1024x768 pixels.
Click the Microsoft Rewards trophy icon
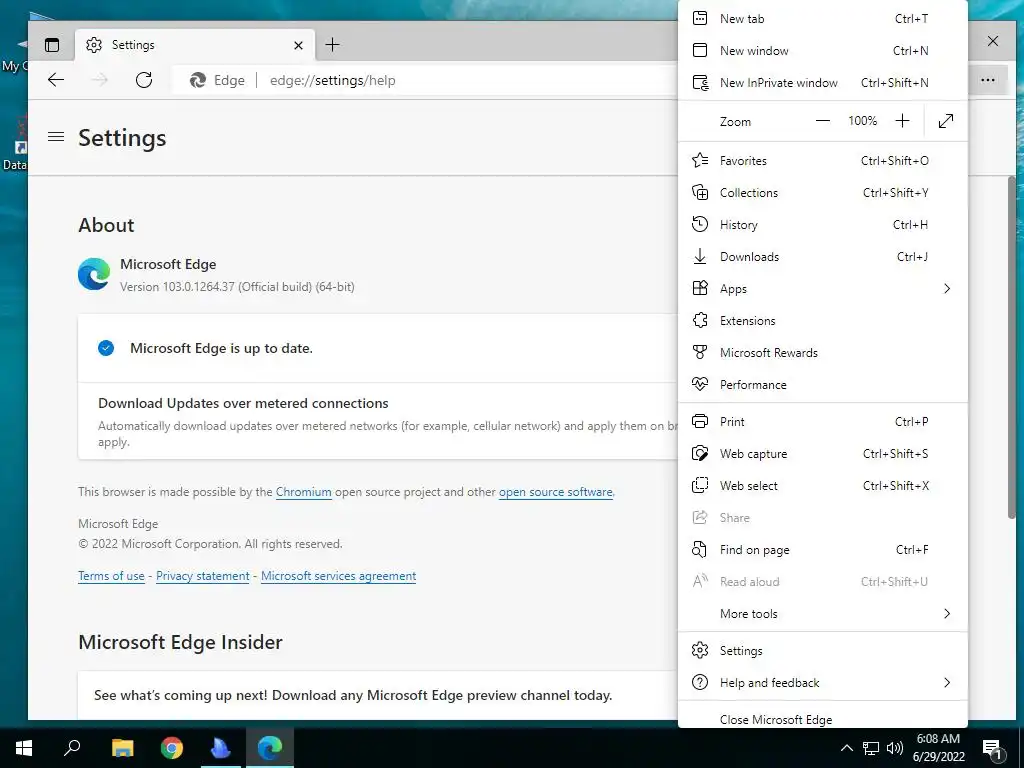[699, 353]
